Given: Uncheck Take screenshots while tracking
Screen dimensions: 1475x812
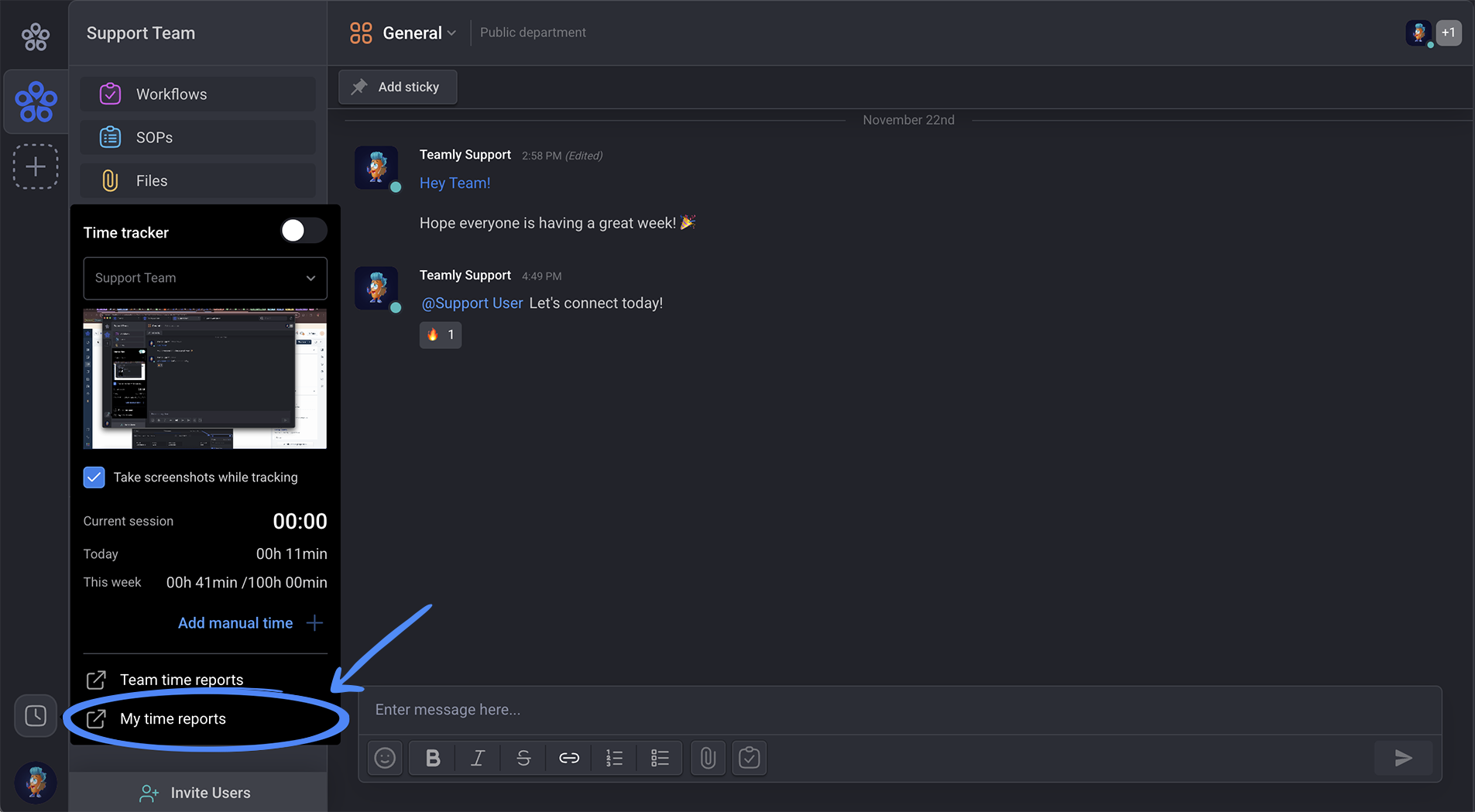Looking at the screenshot, I should 94,477.
